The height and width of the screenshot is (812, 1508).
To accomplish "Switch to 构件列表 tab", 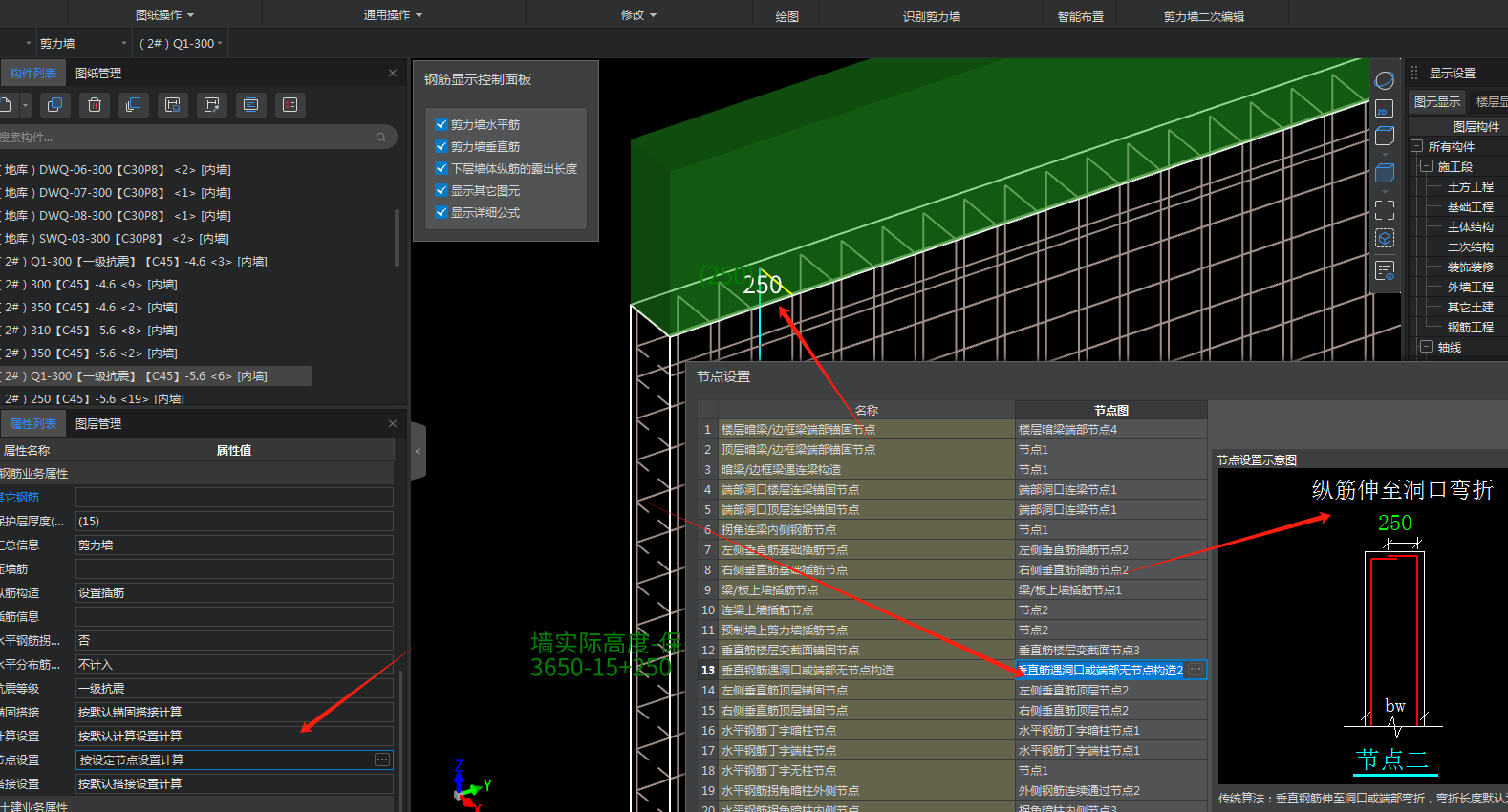I will click(33, 73).
